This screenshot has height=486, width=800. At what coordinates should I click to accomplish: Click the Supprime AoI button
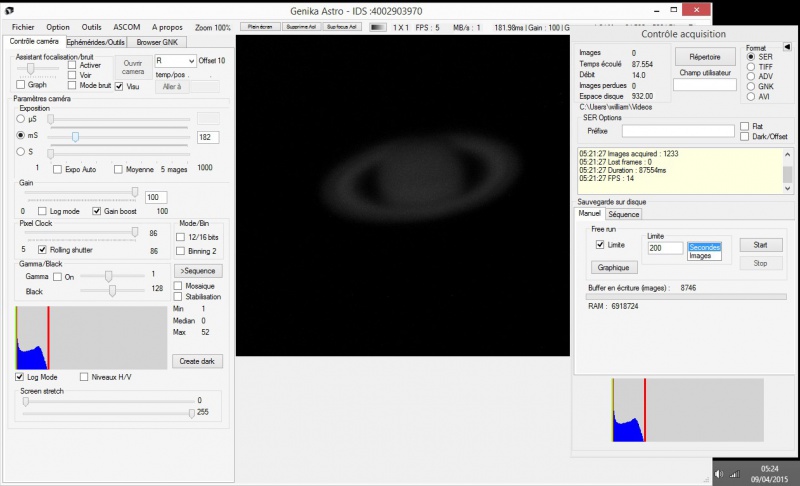point(301,27)
